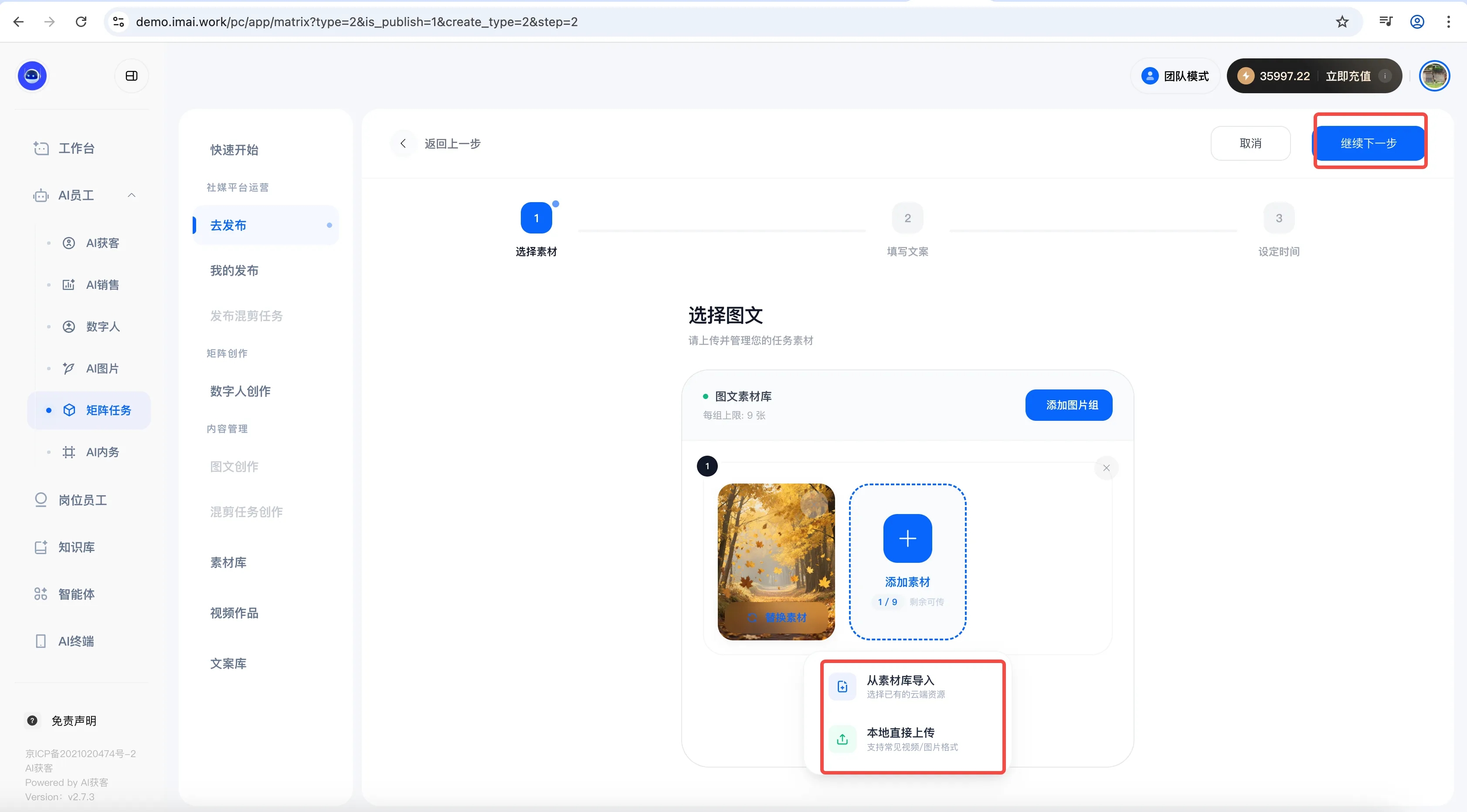1467x812 pixels.
Task: Click the 立即充值 info icon
Action: click(1385, 76)
